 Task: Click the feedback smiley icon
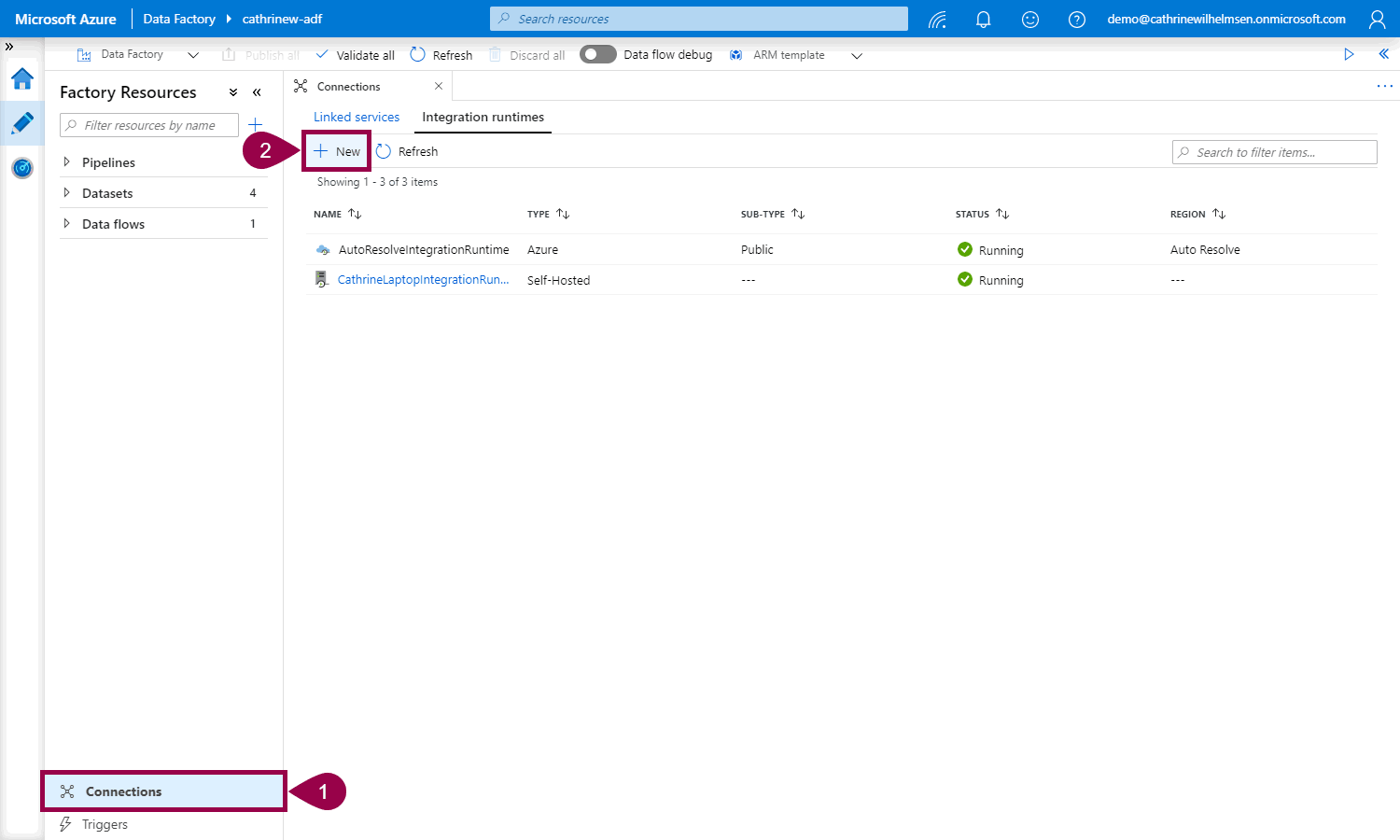click(x=1029, y=20)
